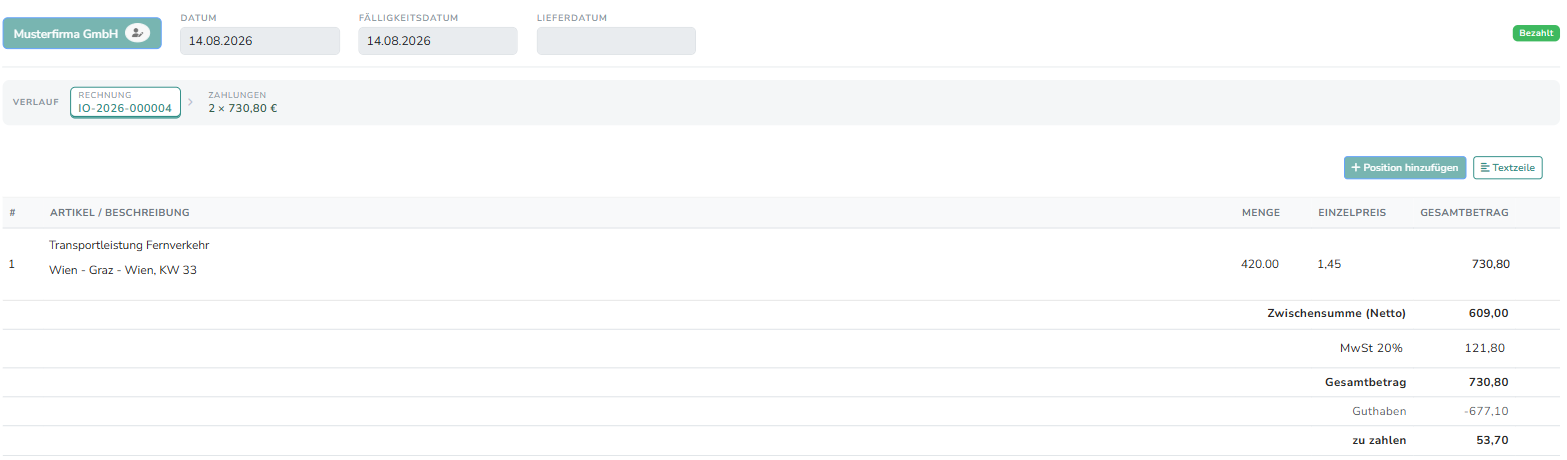Click the line total 730,80 in row 1
The image size is (1567, 460).
click(1490, 264)
